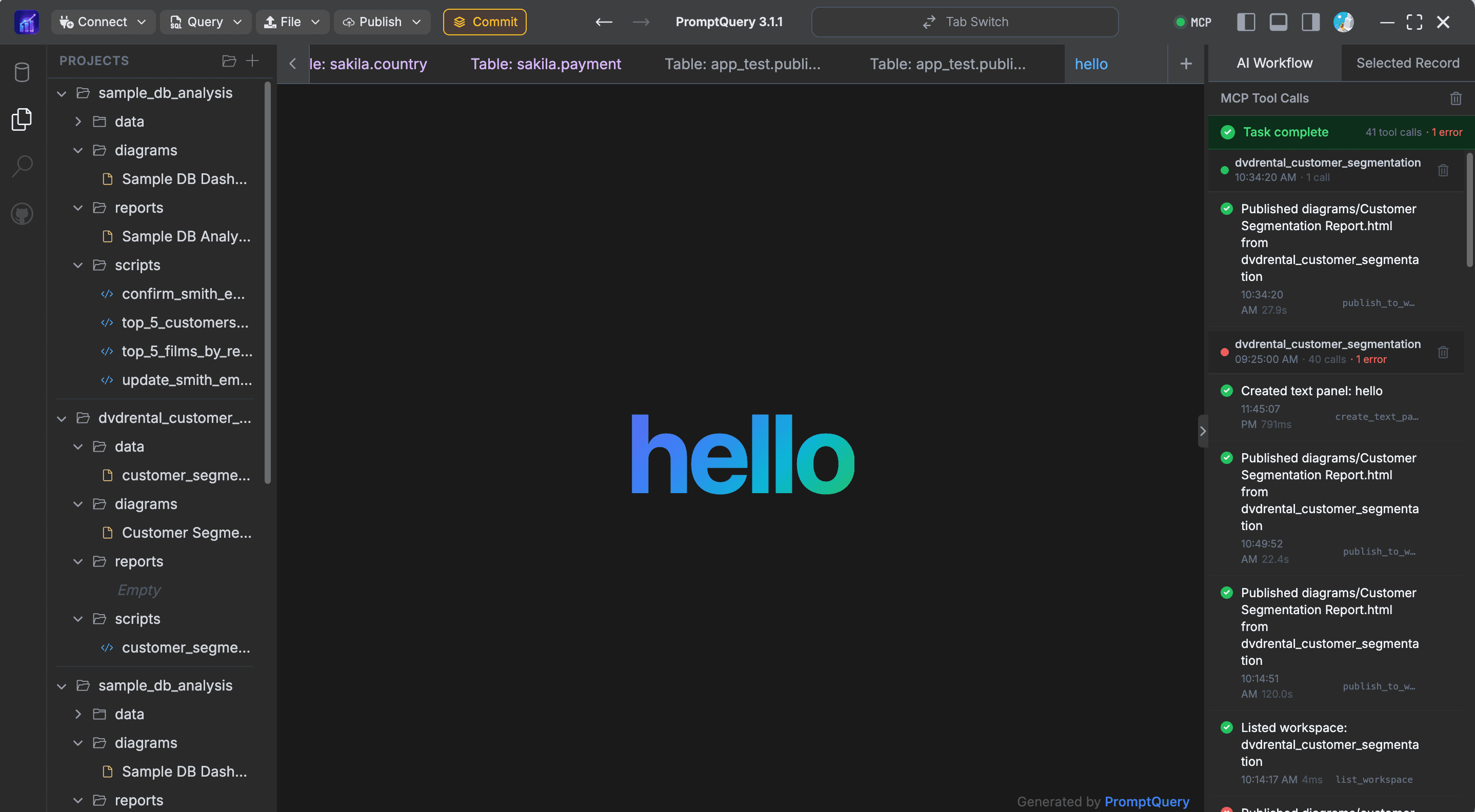The width and height of the screenshot is (1475, 812).
Task: Open the search sidebar icon
Action: point(23,167)
